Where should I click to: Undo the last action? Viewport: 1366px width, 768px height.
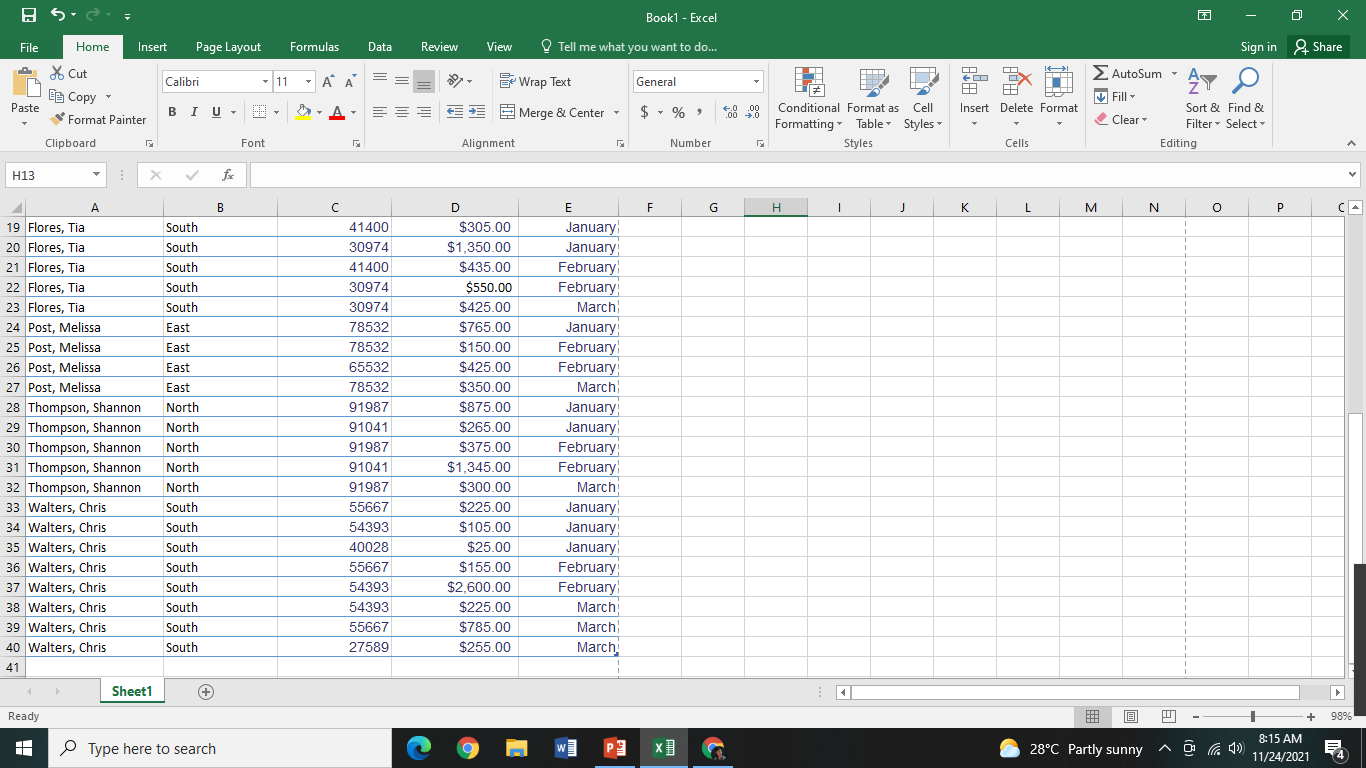pos(60,16)
